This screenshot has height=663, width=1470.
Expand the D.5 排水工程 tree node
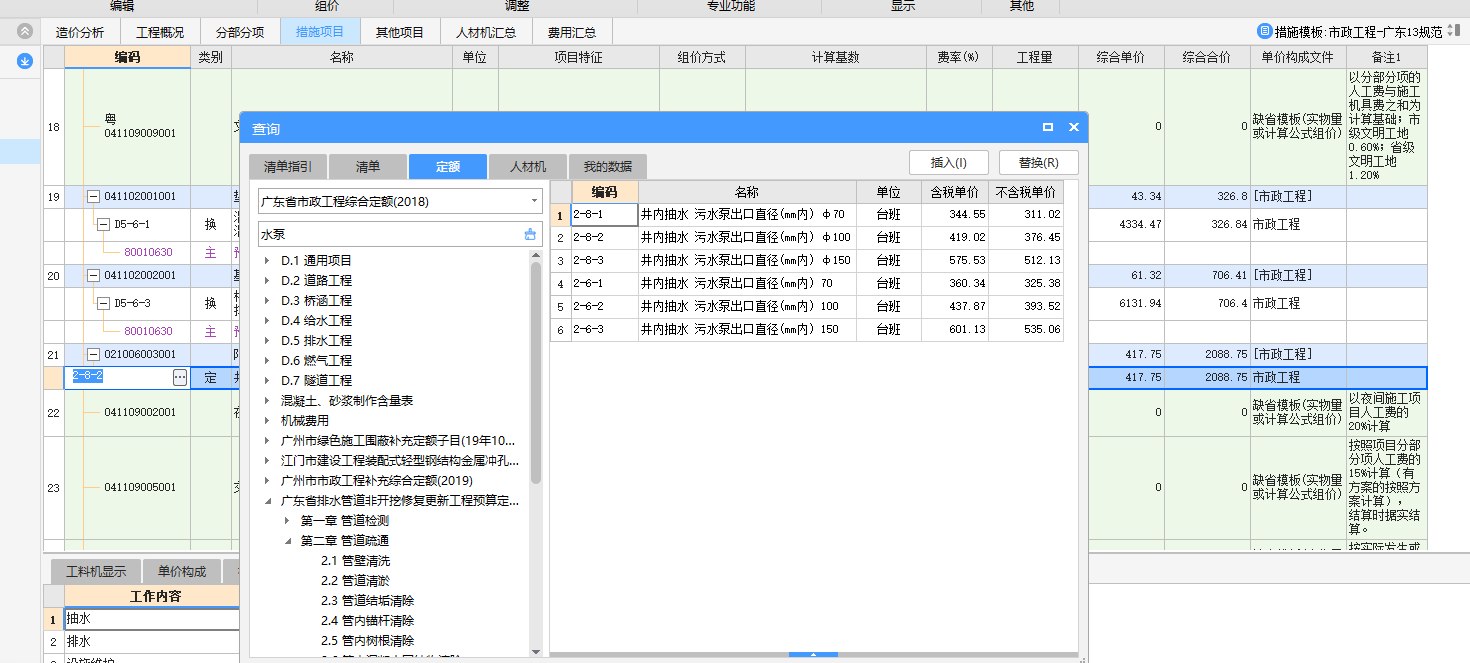267,340
